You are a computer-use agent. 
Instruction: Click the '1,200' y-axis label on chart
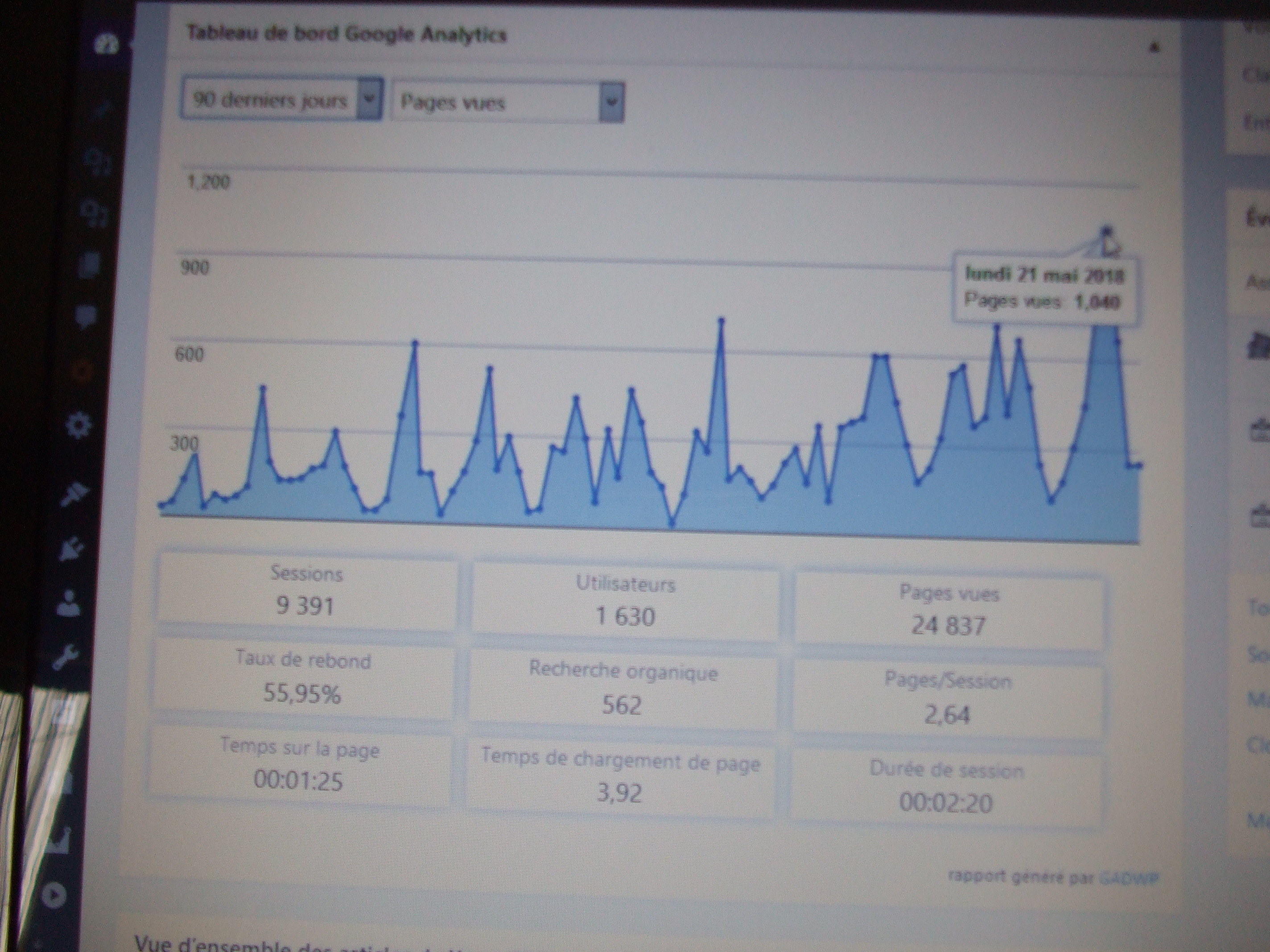pos(208,182)
